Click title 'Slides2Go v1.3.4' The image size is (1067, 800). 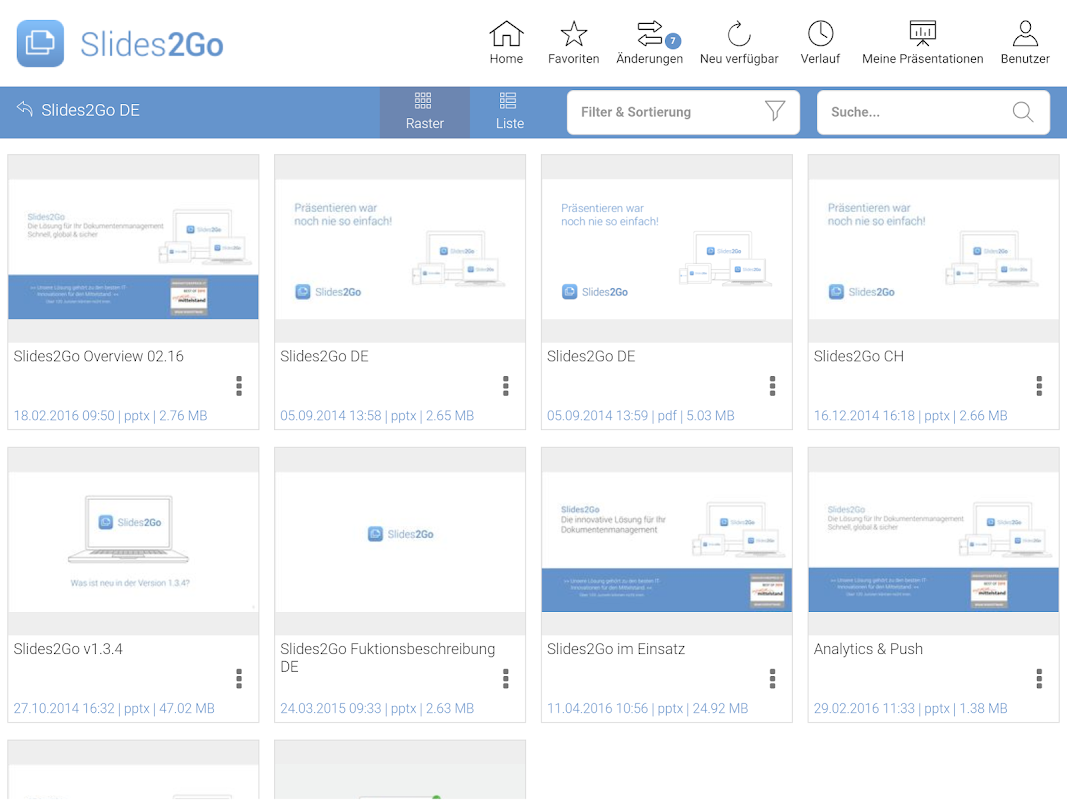click(68, 649)
